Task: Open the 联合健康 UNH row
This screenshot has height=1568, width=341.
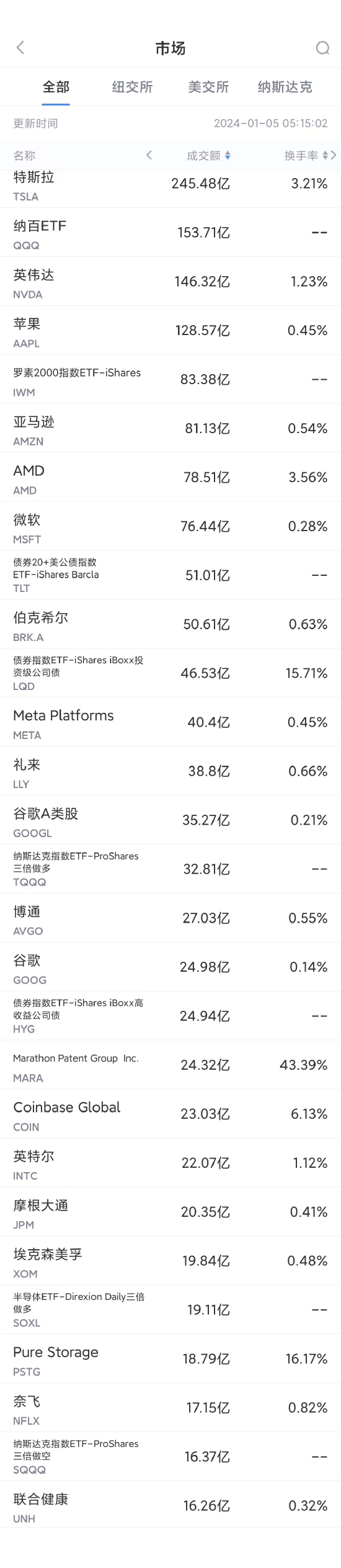Action: 170,1506
